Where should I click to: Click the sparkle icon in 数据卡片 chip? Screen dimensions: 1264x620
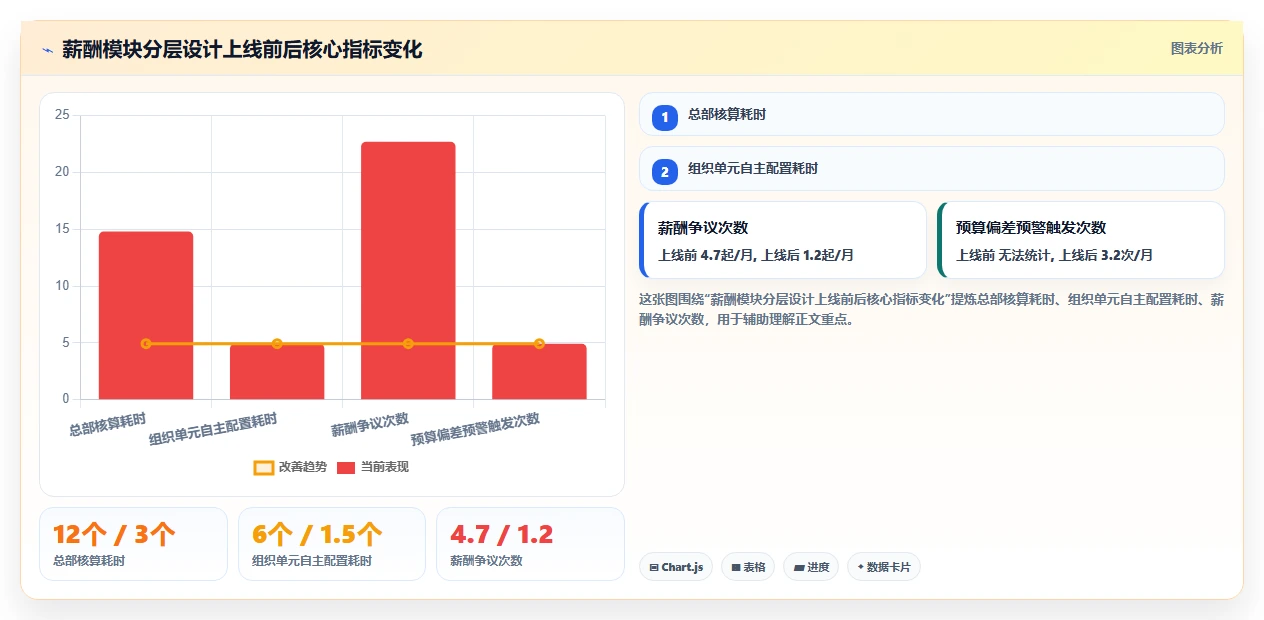861,567
